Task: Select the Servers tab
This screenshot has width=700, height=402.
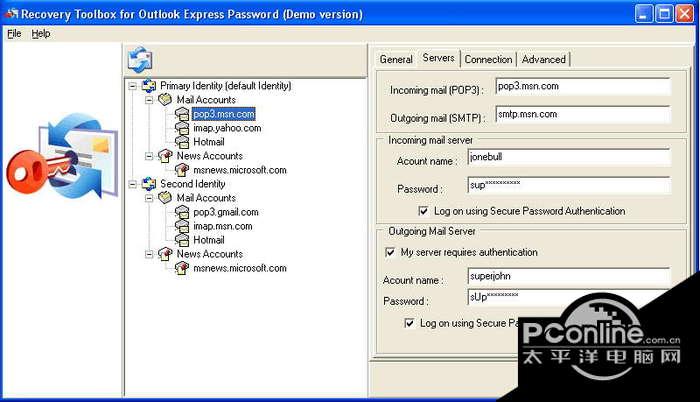Action: coord(438,58)
